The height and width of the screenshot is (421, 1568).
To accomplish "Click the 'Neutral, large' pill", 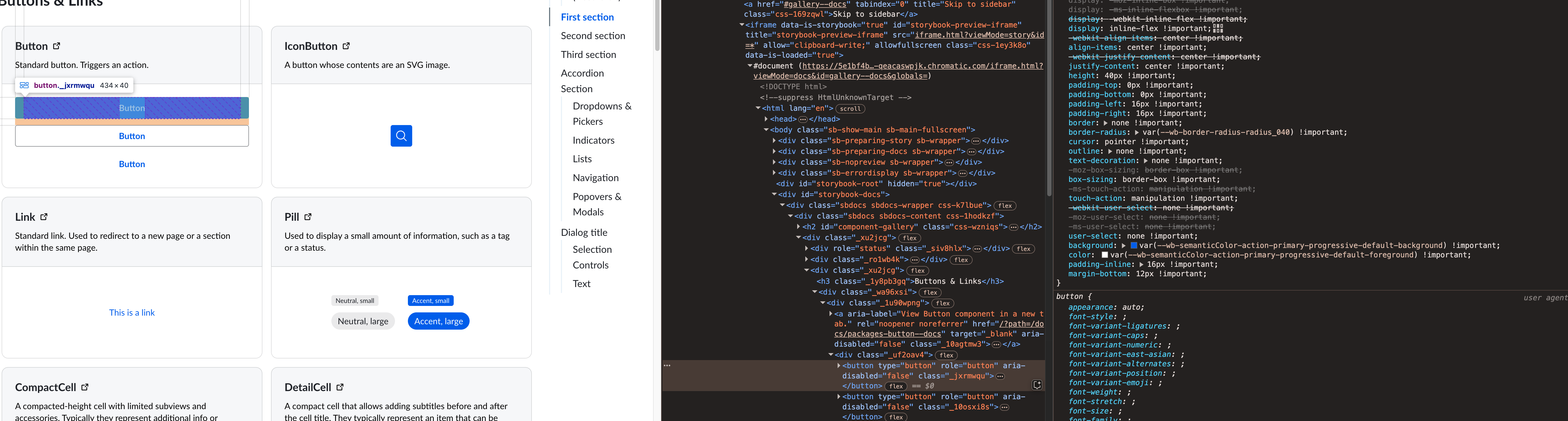I will point(363,321).
